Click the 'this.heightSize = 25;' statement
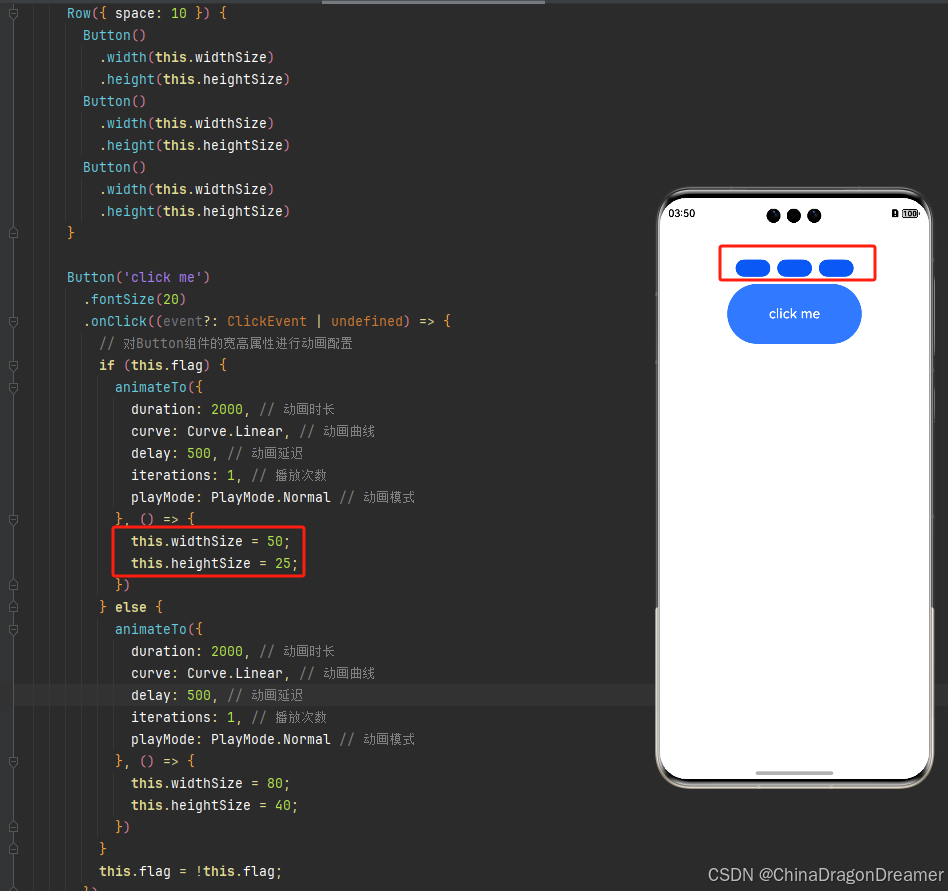Viewport: 948px width, 891px height. 215,563
